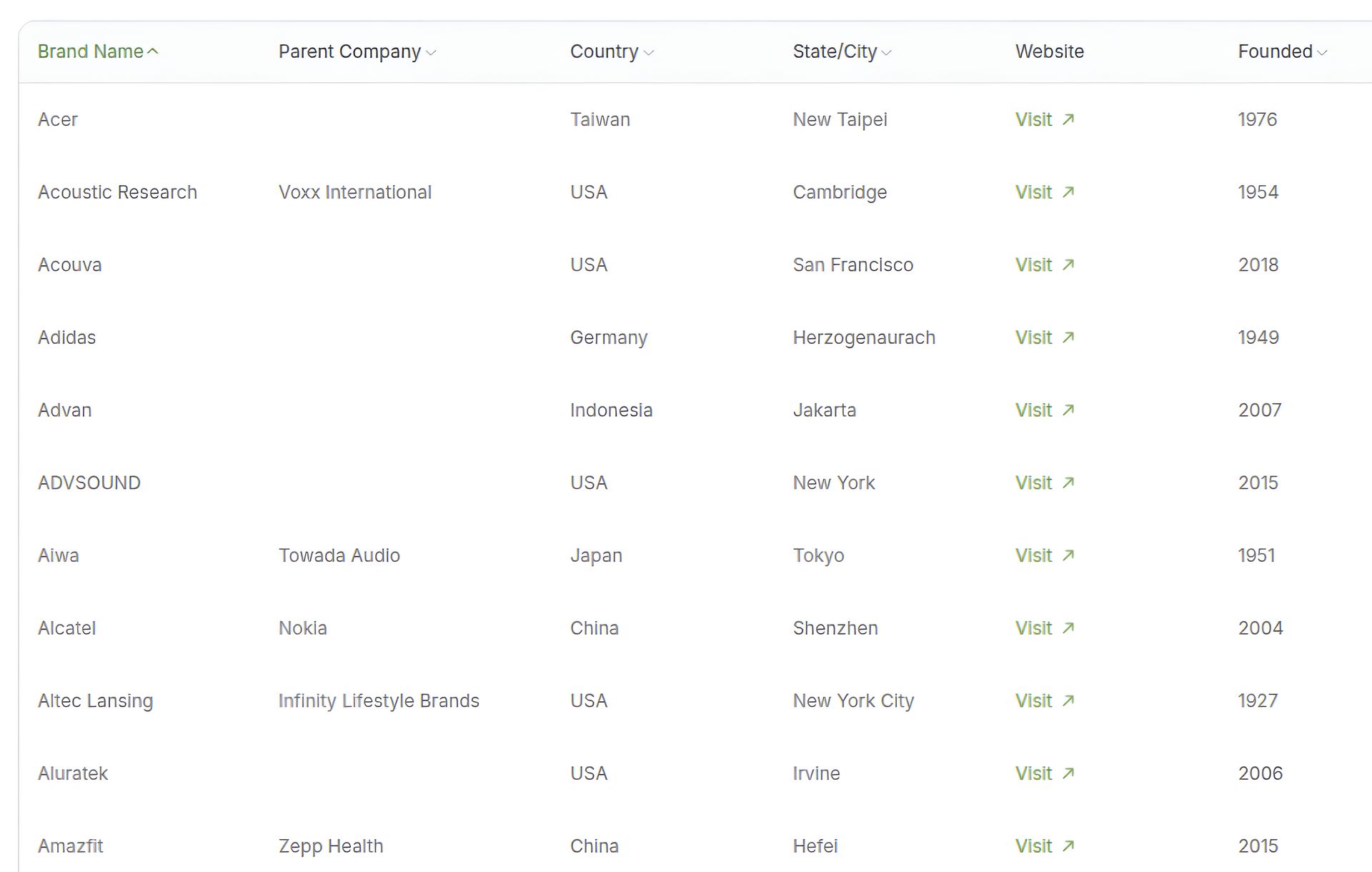Click the Brand Name column header text
The height and width of the screenshot is (872, 1372).
click(91, 51)
